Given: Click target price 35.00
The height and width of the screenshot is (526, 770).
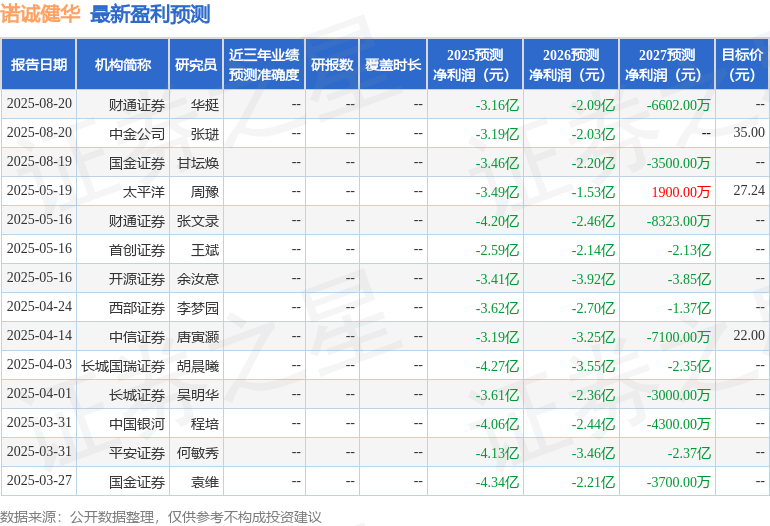Looking at the screenshot, I should [x=749, y=132].
